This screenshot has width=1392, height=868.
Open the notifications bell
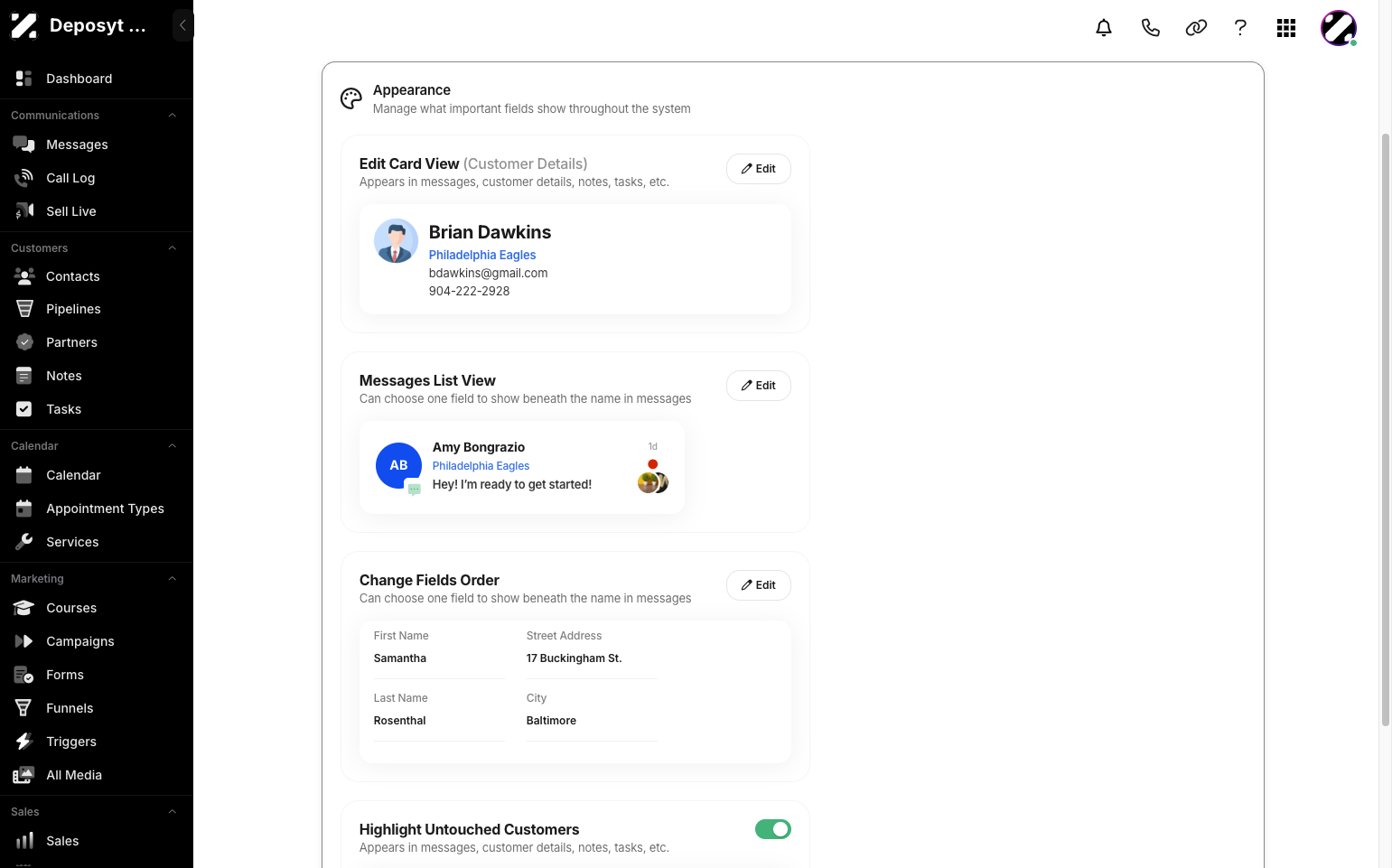pyautogui.click(x=1104, y=28)
